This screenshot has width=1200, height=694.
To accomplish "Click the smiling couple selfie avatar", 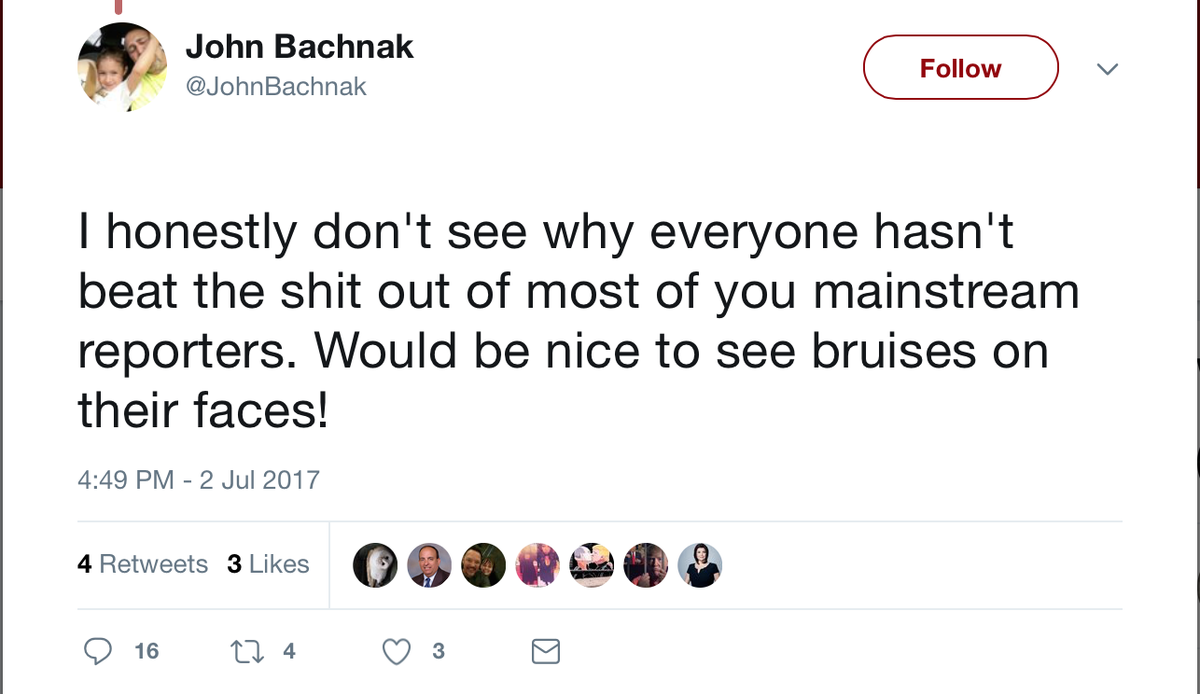I will pyautogui.click(x=483, y=565).
